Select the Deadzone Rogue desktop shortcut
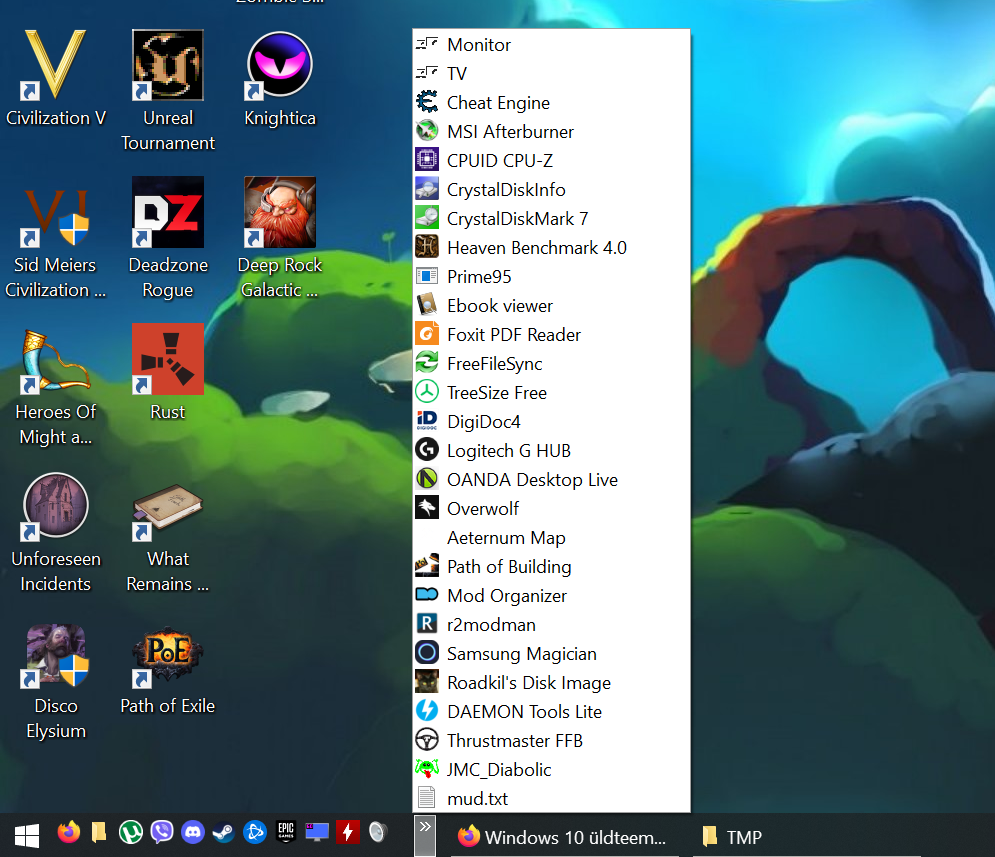This screenshot has width=995, height=857. coord(168,238)
